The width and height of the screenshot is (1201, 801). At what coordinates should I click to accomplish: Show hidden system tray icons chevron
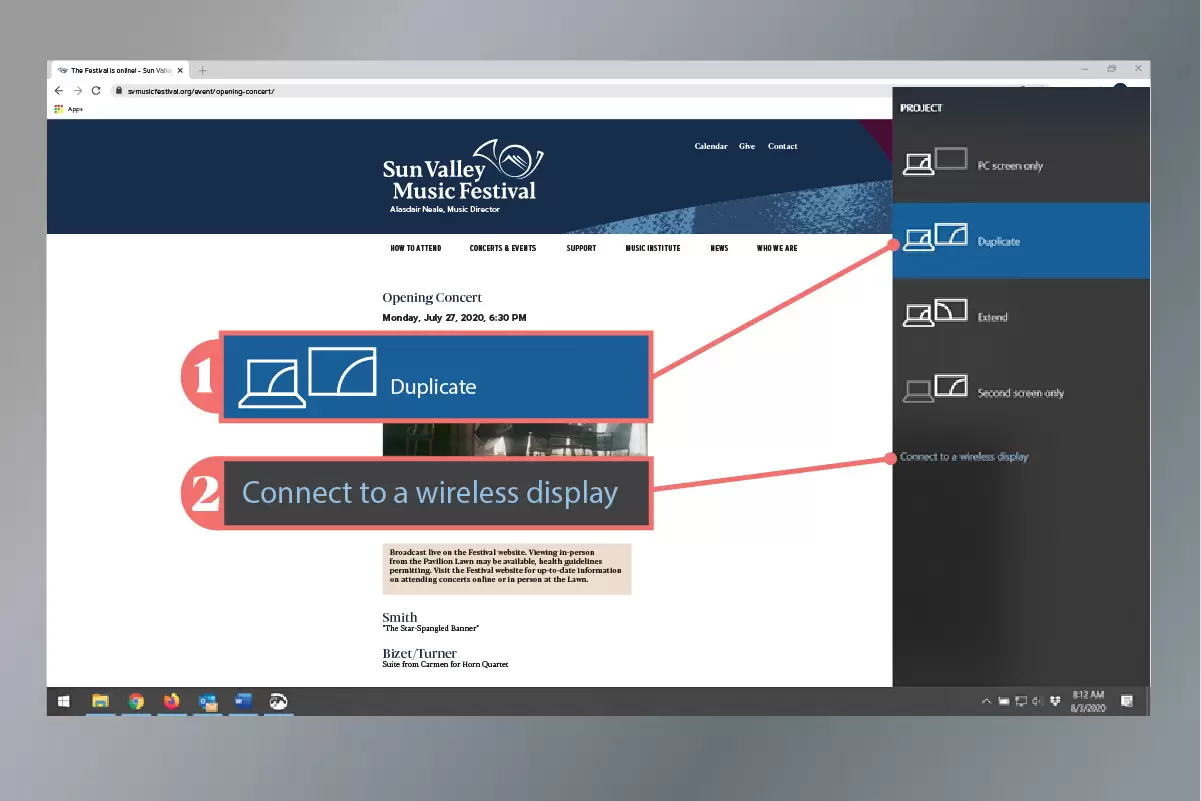coord(986,701)
